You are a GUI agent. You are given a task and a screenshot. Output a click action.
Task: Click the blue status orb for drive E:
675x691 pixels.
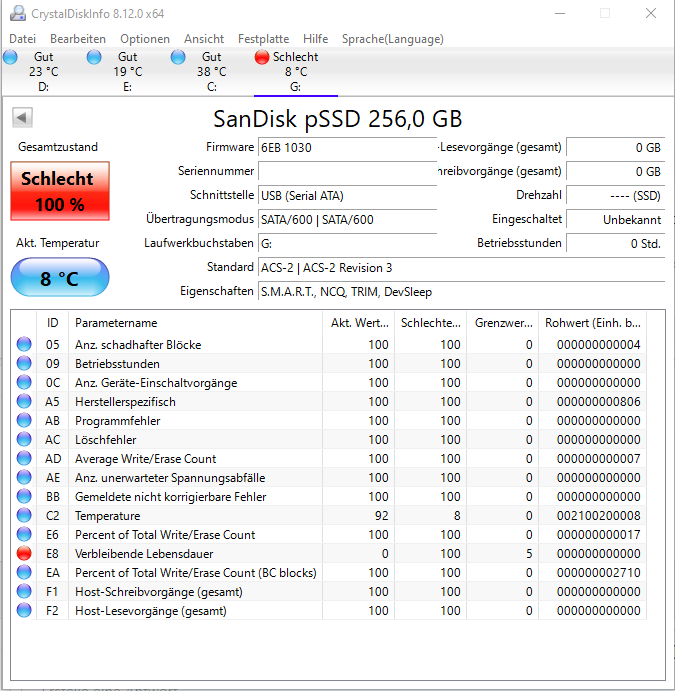(94, 57)
